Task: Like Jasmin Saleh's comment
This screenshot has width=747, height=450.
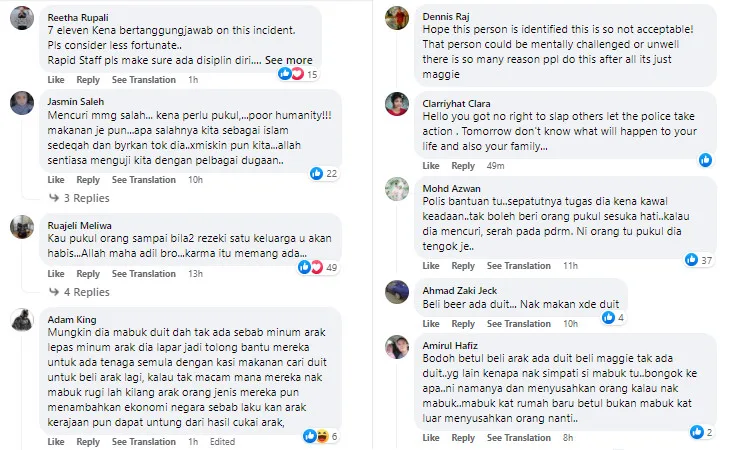Action: tap(56, 180)
